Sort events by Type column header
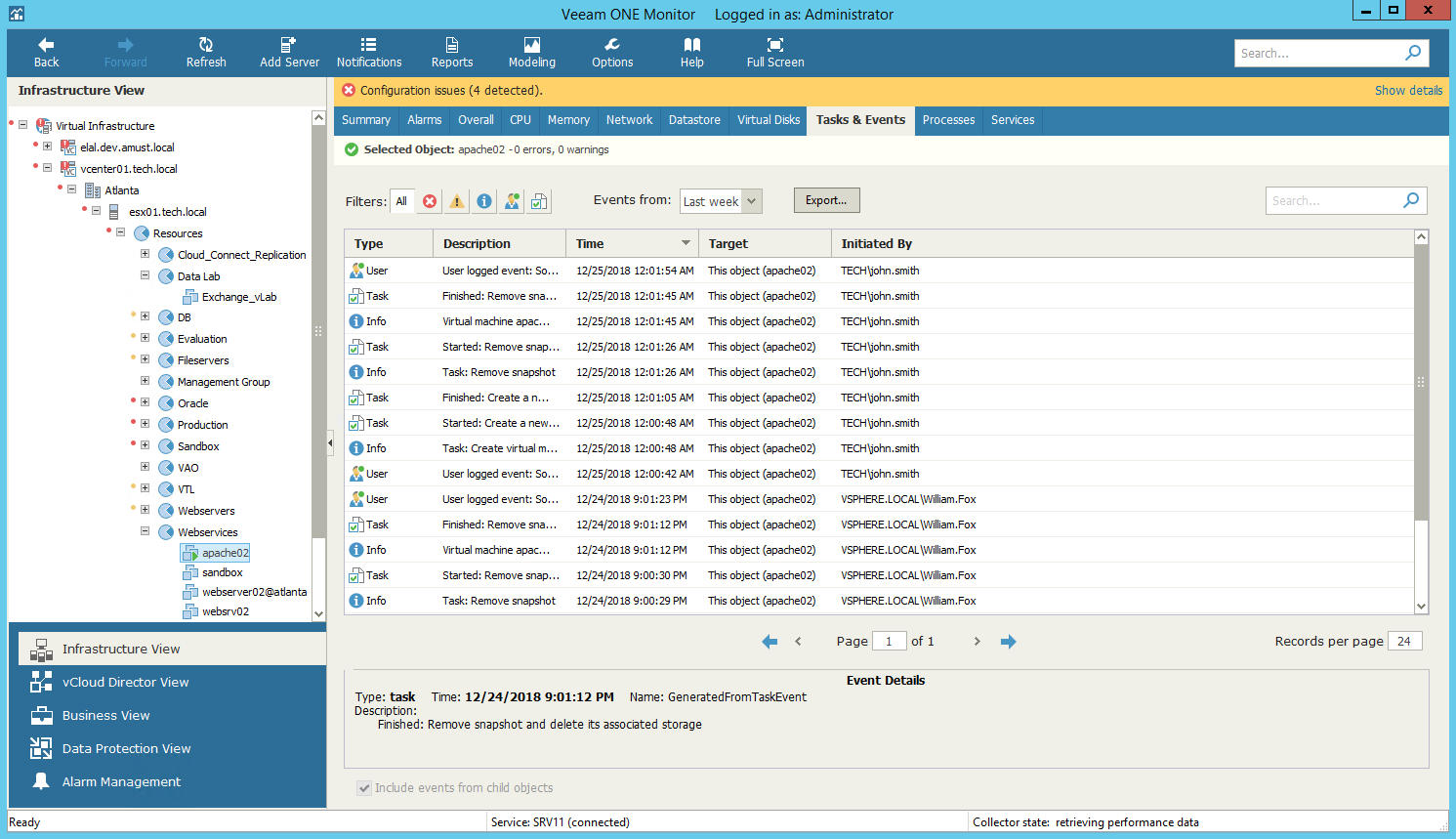The image size is (1456, 839). point(389,243)
